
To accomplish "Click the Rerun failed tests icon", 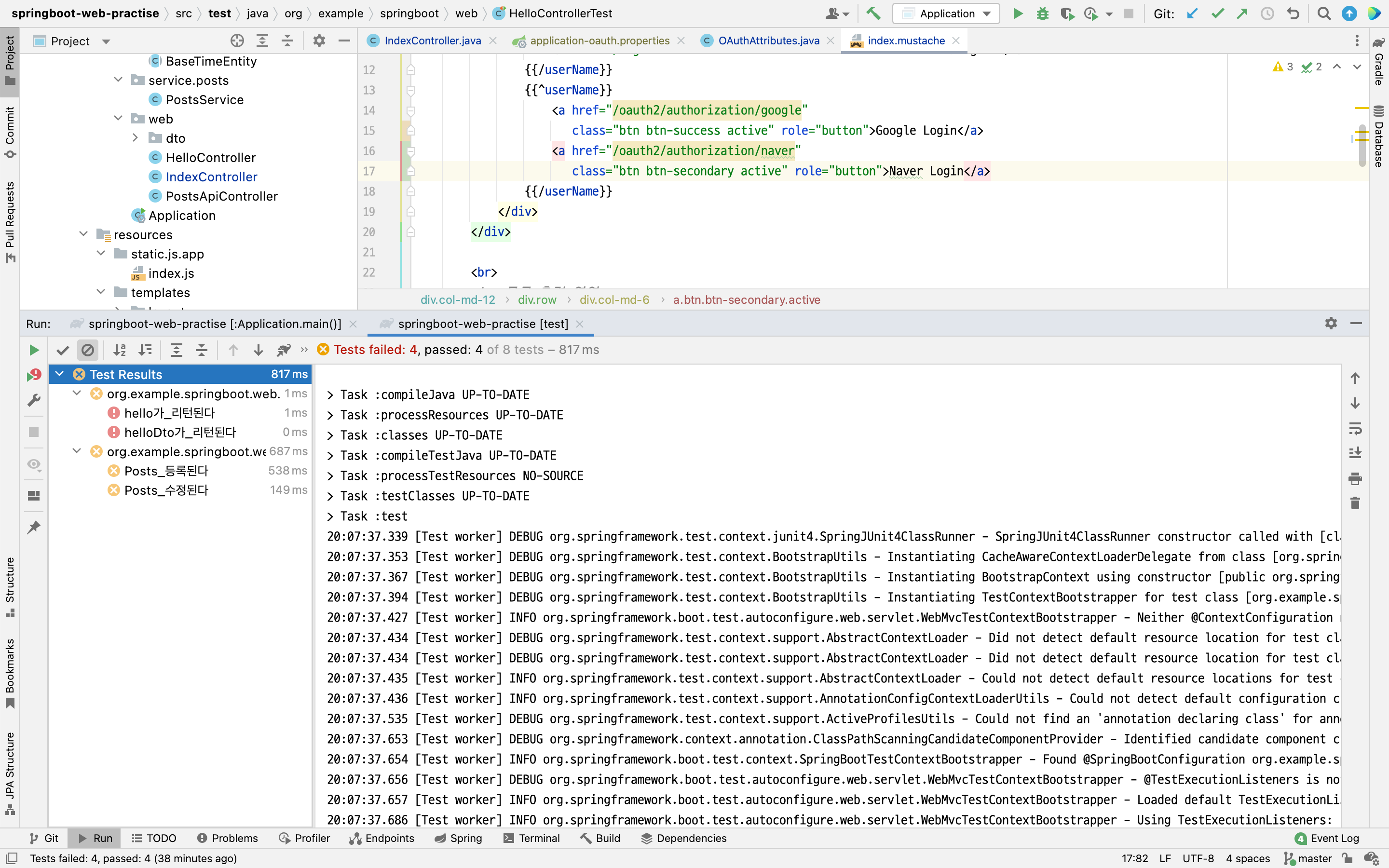I will [x=33, y=376].
